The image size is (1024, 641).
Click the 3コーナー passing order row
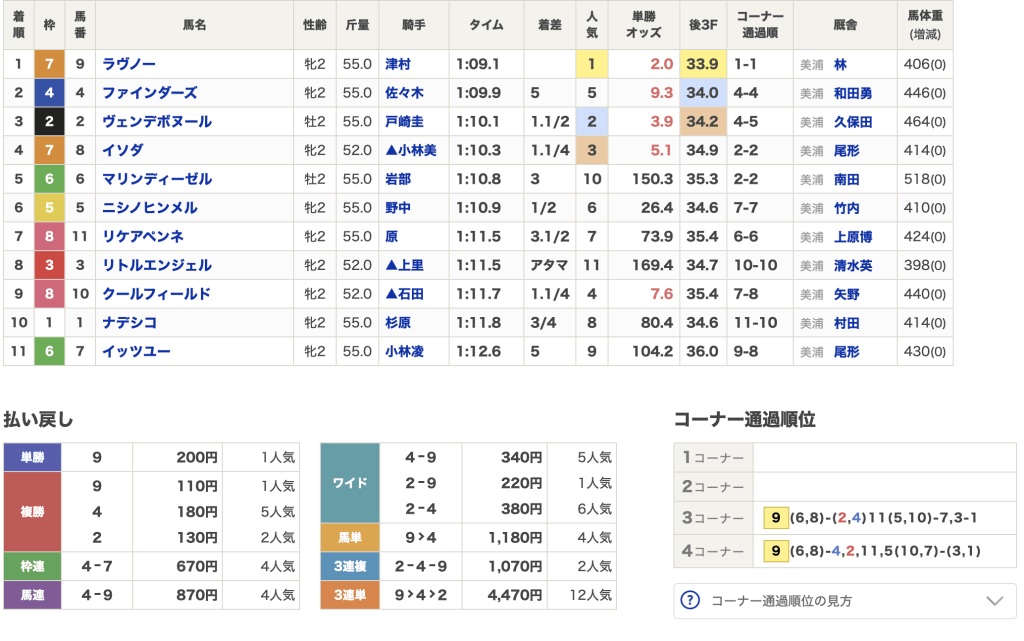845,518
